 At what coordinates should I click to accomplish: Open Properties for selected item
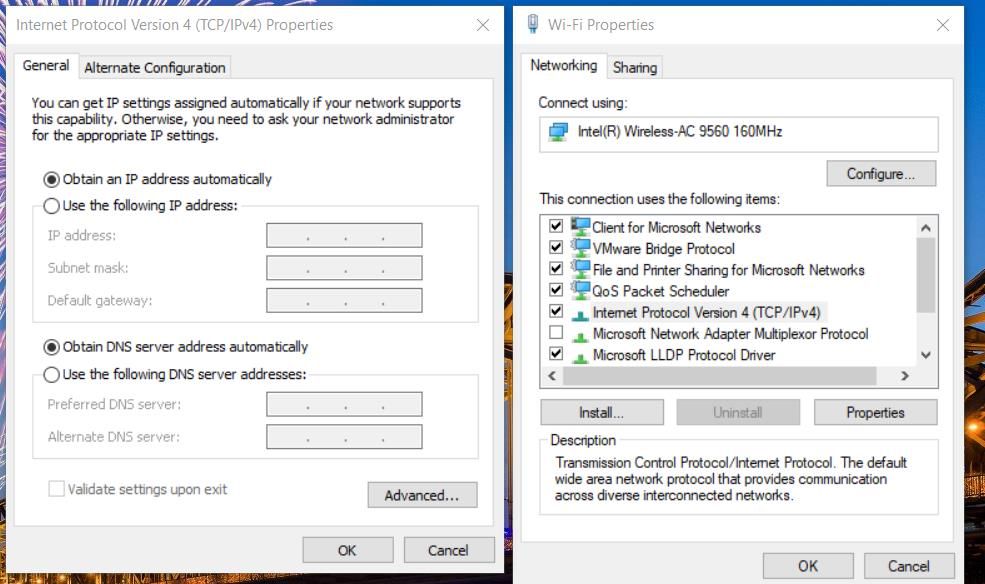click(876, 413)
